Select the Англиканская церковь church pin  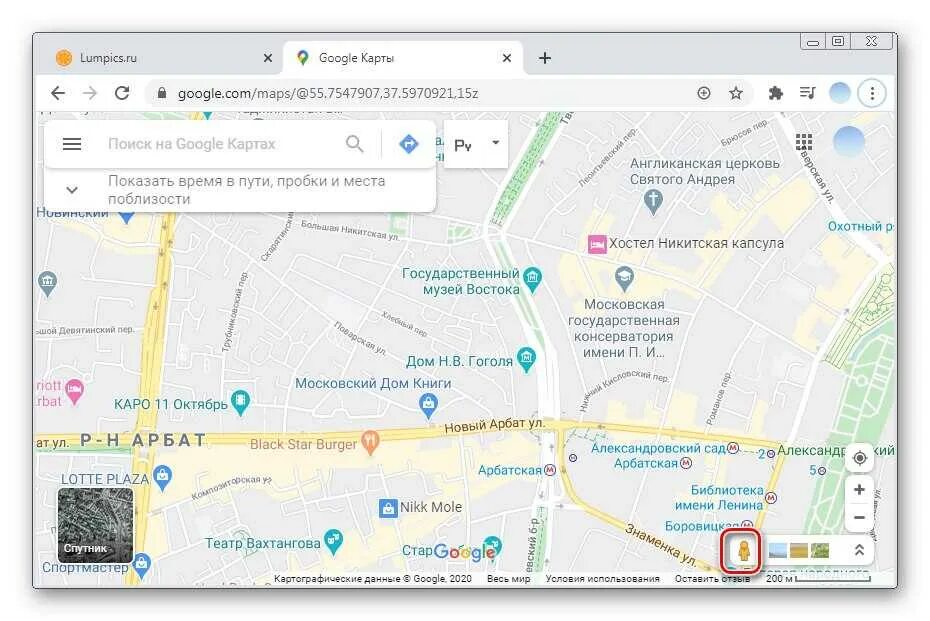653,200
